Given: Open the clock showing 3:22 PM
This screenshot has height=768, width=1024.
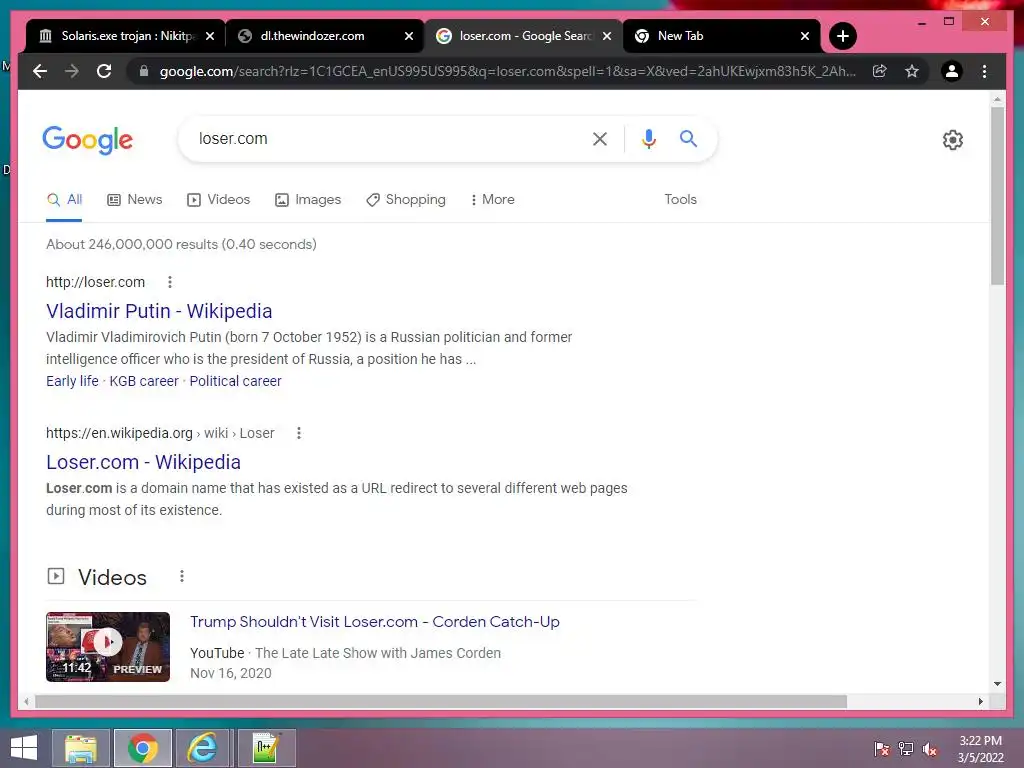Looking at the screenshot, I should coord(980,748).
